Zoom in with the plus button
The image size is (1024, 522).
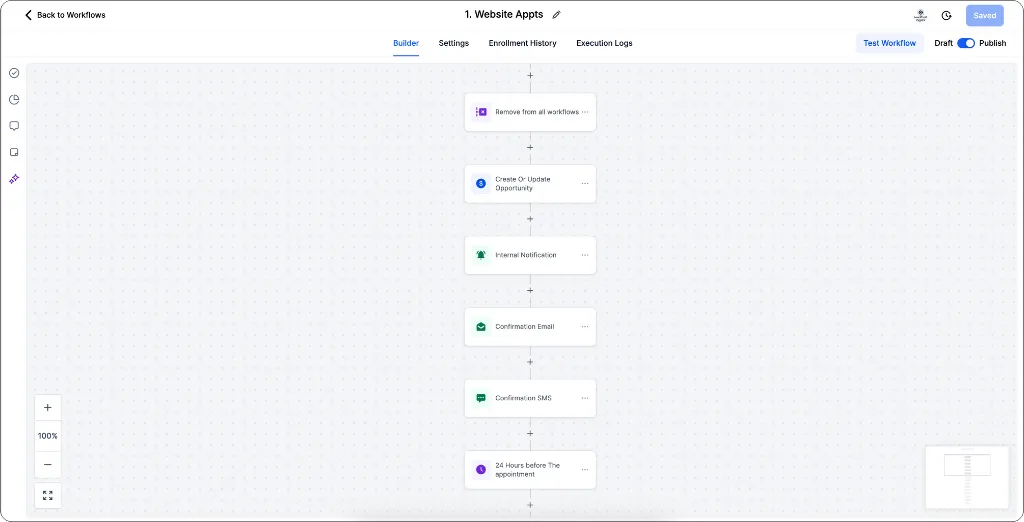point(48,408)
